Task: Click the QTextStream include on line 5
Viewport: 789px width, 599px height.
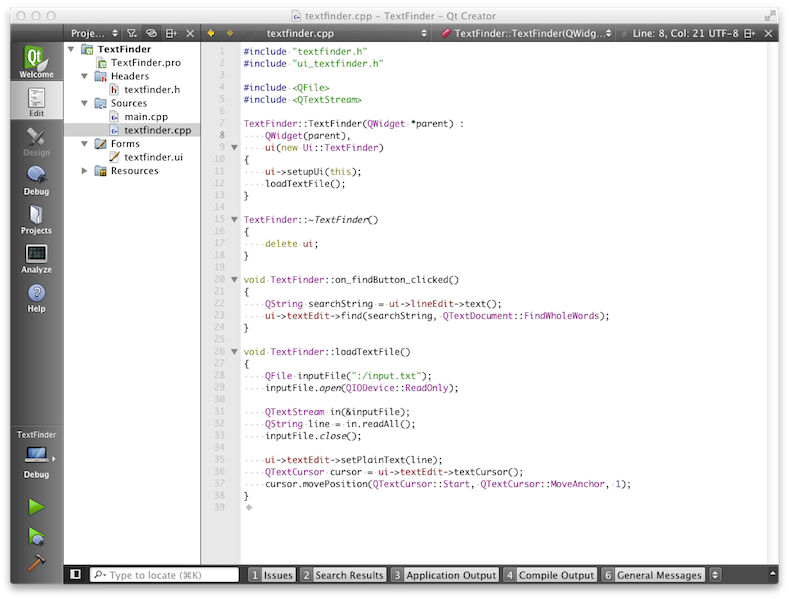Action: click(x=327, y=100)
